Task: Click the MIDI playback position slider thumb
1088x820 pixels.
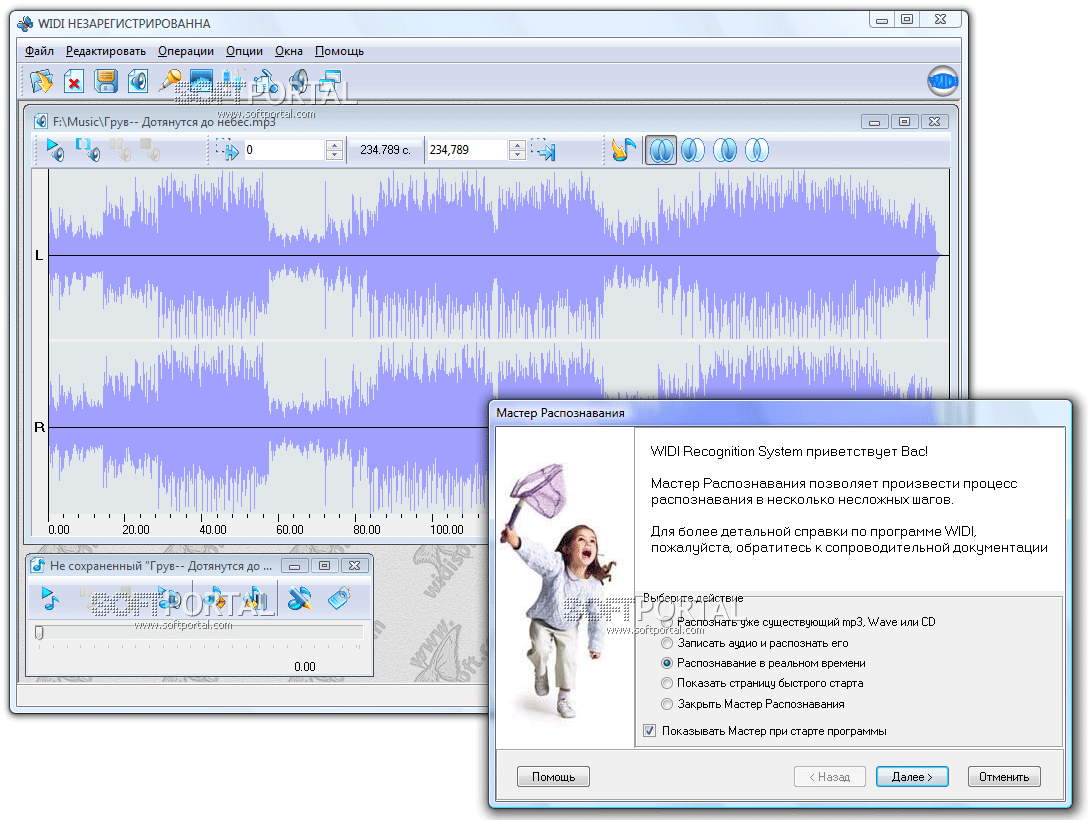Action: pyautogui.click(x=40, y=632)
